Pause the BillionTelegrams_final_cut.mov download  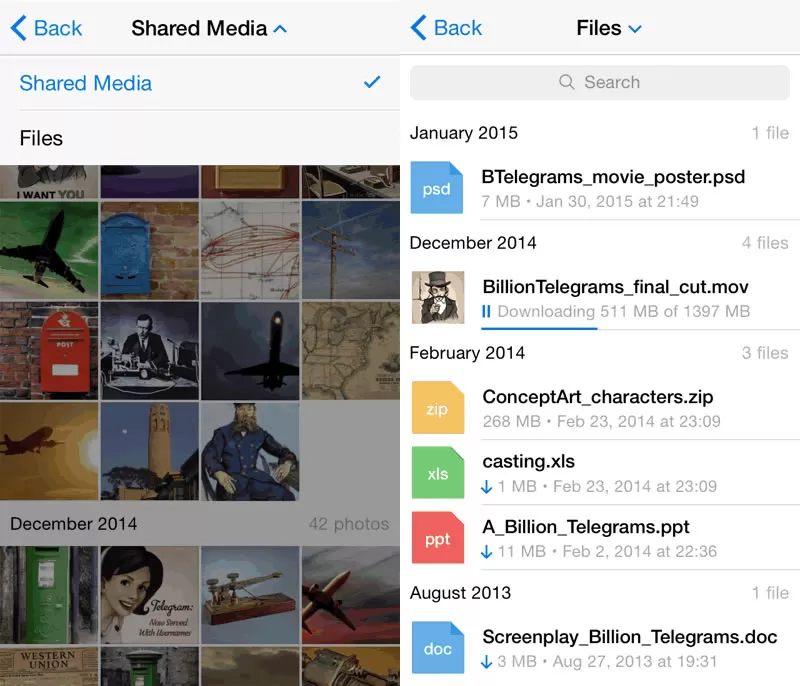click(486, 311)
